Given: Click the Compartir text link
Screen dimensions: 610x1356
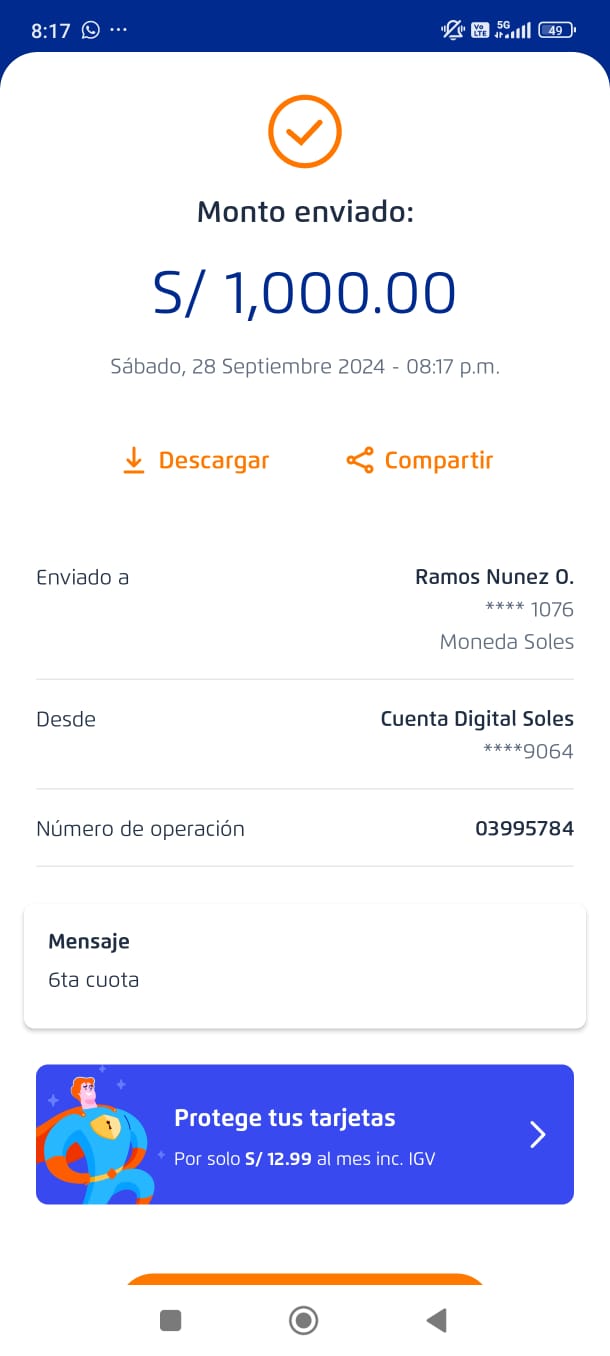Looking at the screenshot, I should point(439,460).
